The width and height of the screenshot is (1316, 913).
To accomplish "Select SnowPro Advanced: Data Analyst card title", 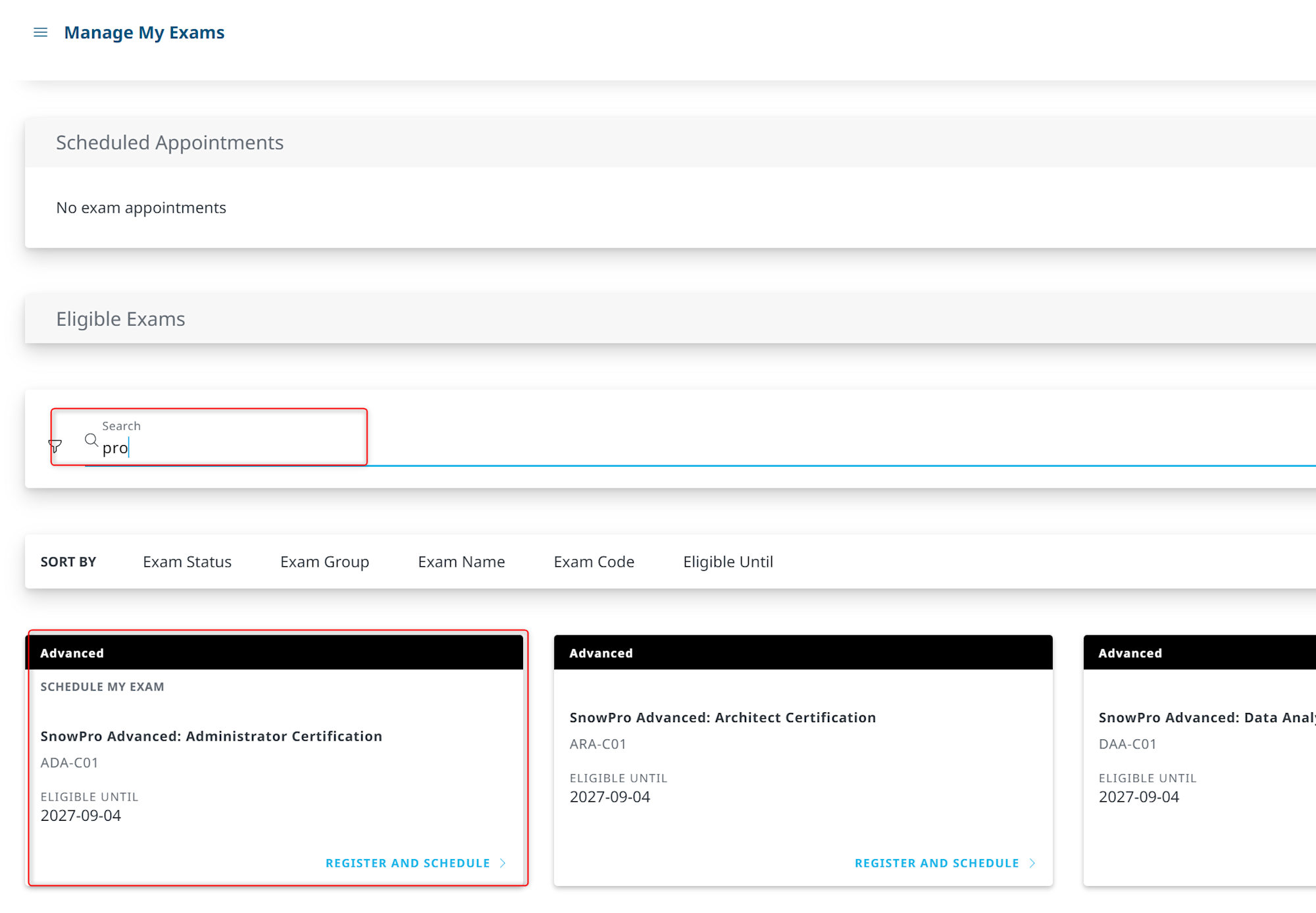I will (x=1207, y=717).
